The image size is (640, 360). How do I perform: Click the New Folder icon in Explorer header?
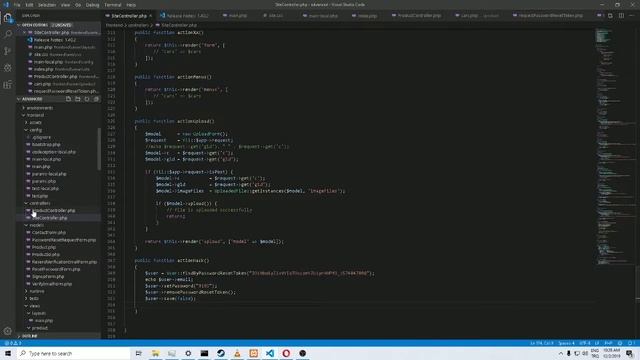(x=78, y=99)
